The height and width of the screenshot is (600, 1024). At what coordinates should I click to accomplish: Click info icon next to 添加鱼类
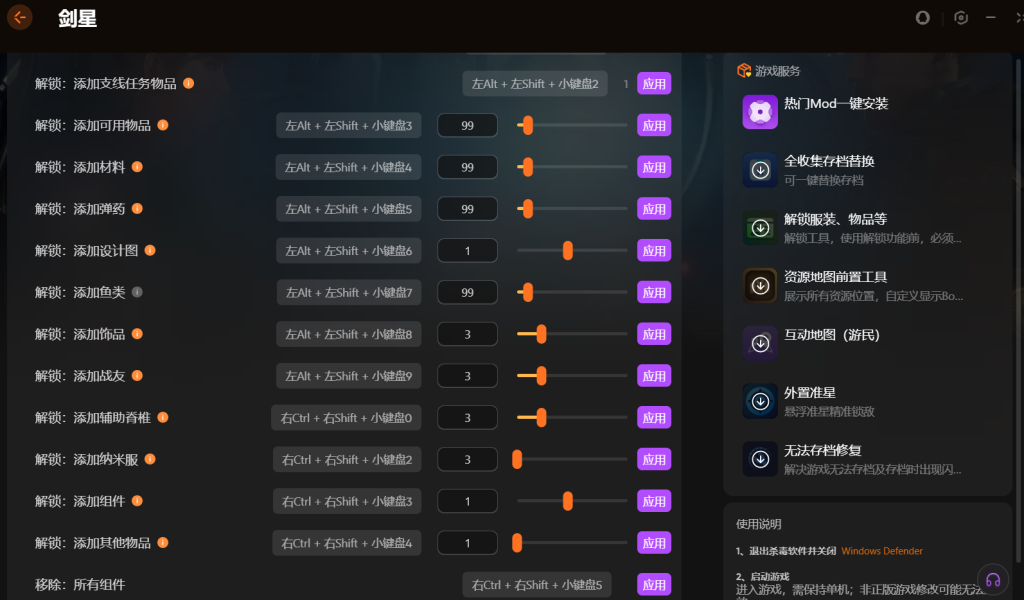point(138,292)
